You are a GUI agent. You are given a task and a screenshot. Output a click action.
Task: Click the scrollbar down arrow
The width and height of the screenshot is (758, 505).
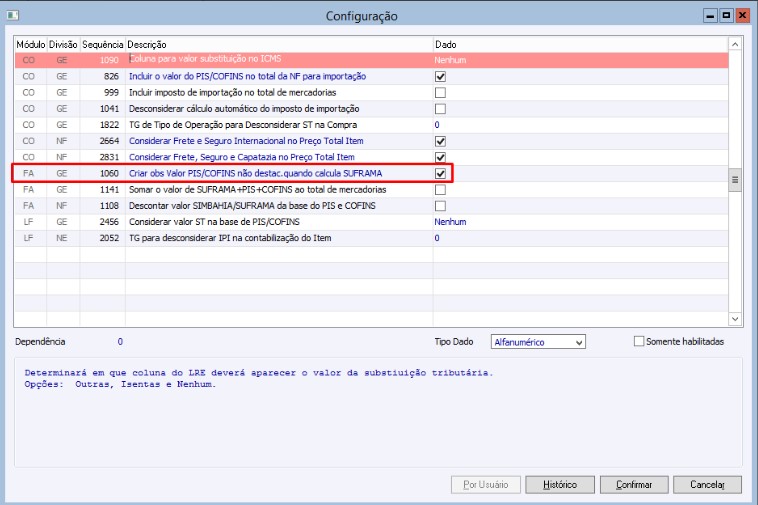(735, 318)
